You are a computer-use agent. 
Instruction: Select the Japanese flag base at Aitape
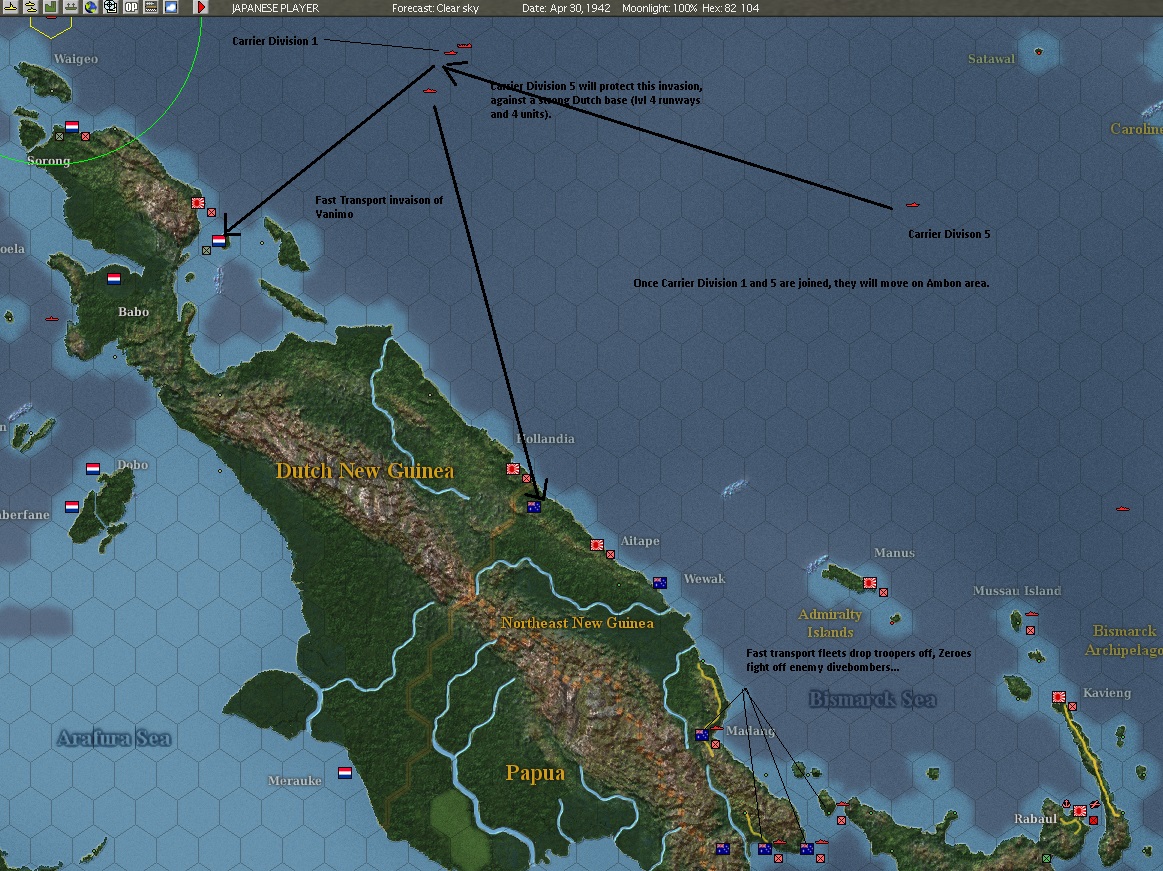596,545
